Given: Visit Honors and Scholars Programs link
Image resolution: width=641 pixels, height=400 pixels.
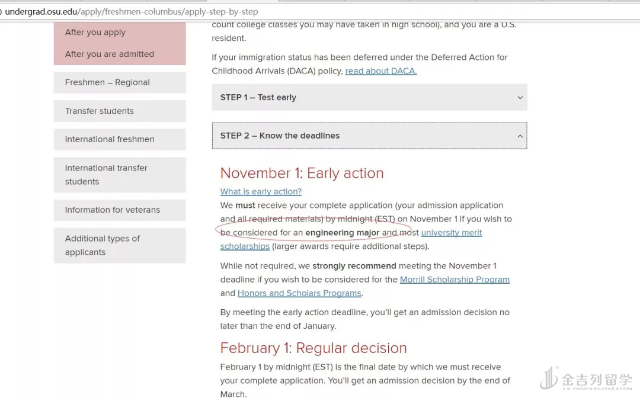Looking at the screenshot, I should coord(298,293).
